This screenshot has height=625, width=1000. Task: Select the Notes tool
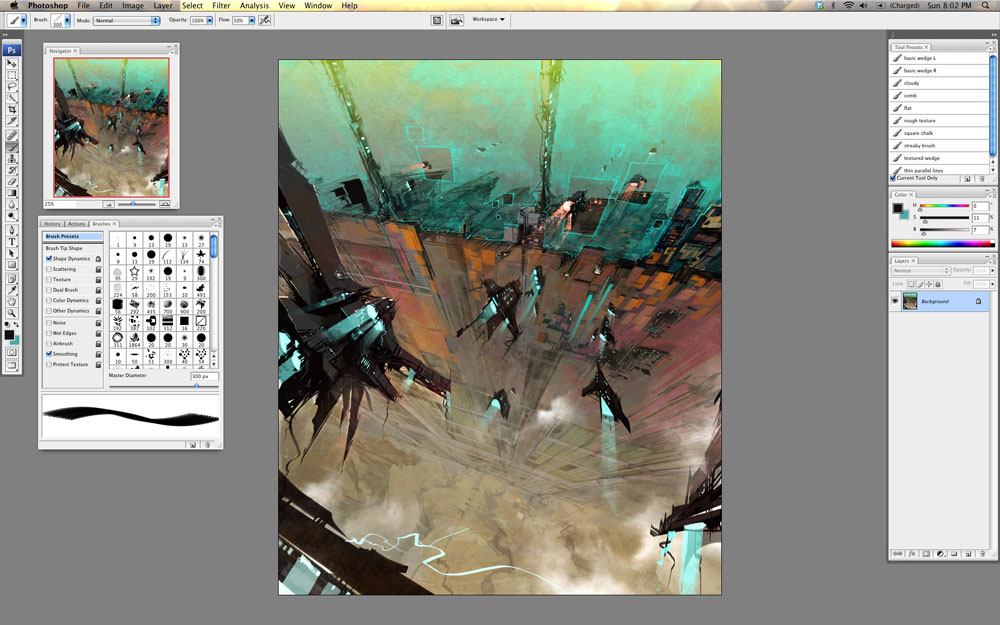(x=11, y=279)
